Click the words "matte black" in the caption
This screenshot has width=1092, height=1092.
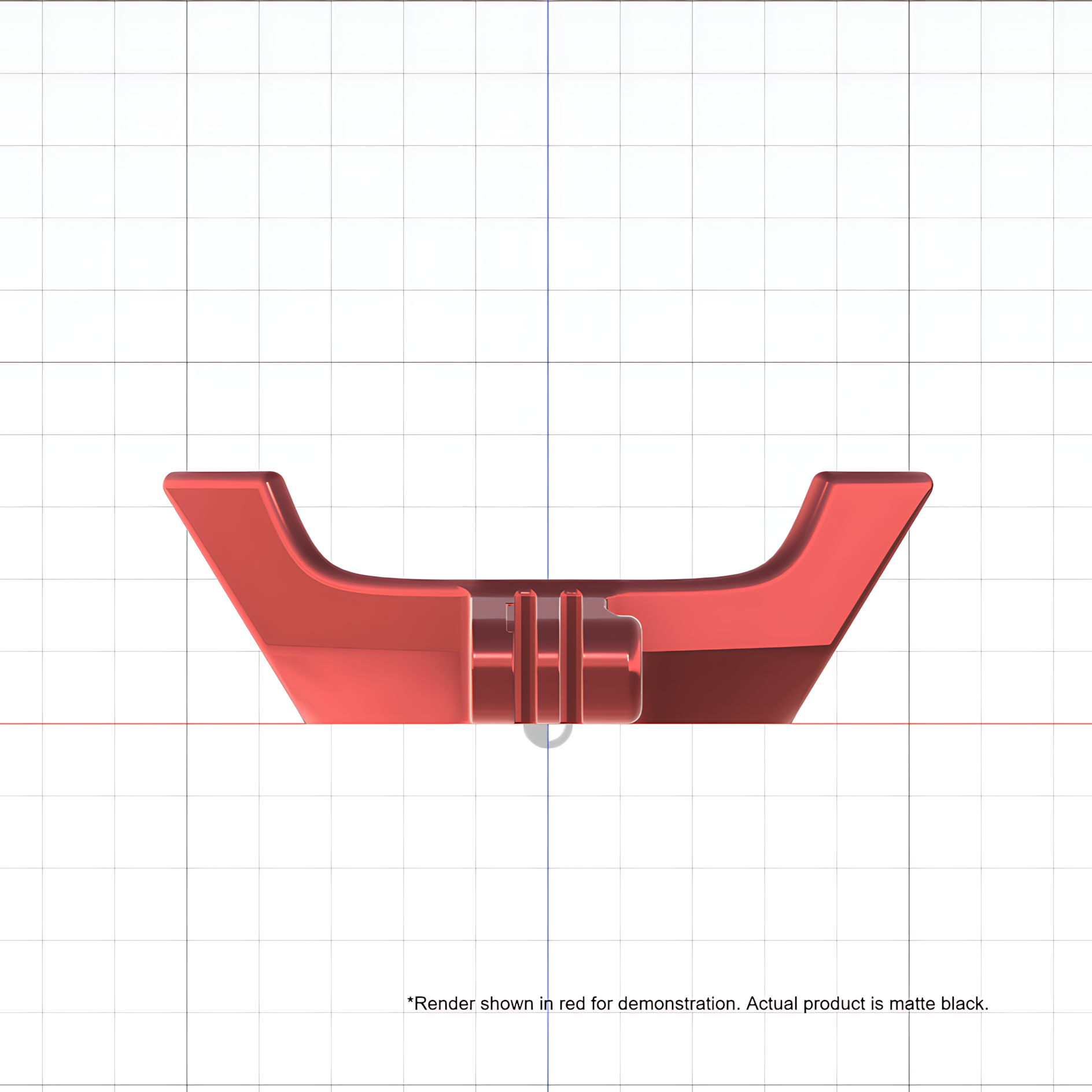coord(938,1004)
